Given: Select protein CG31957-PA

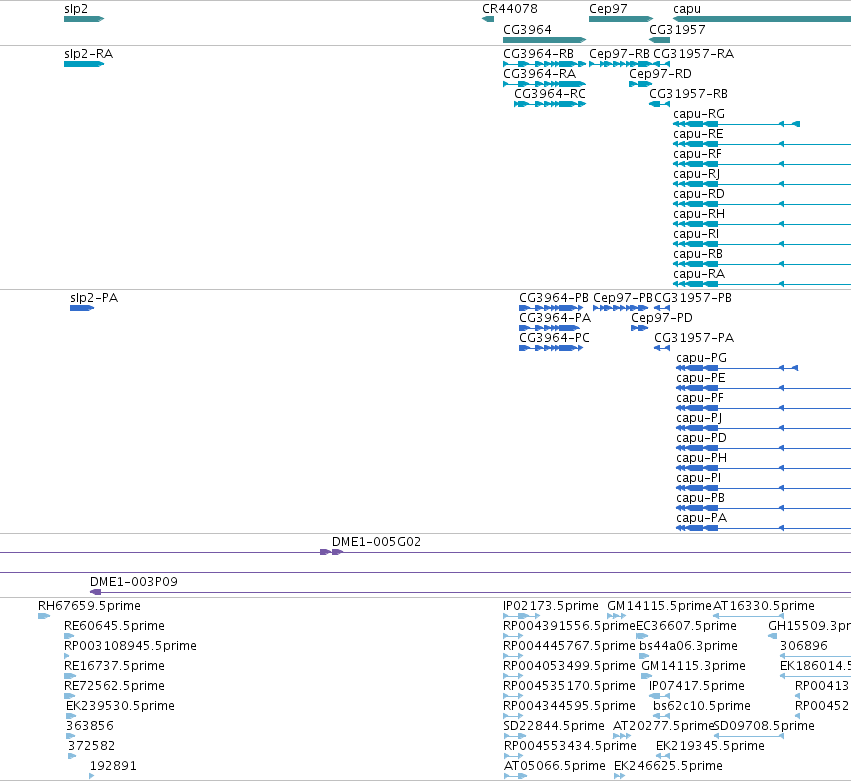Looking at the screenshot, I should (694, 338).
